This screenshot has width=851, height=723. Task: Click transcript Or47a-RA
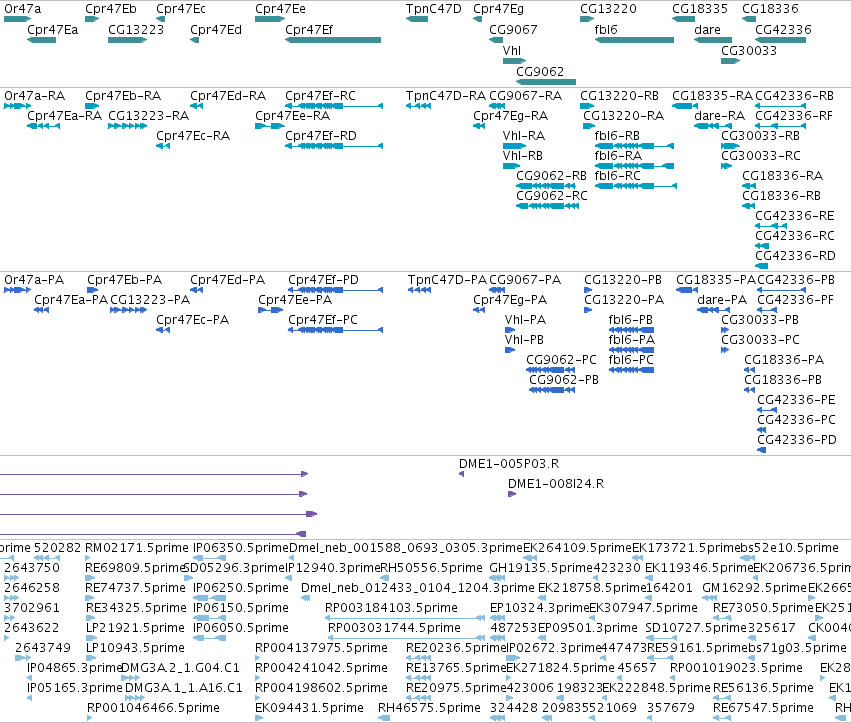pos(17,106)
